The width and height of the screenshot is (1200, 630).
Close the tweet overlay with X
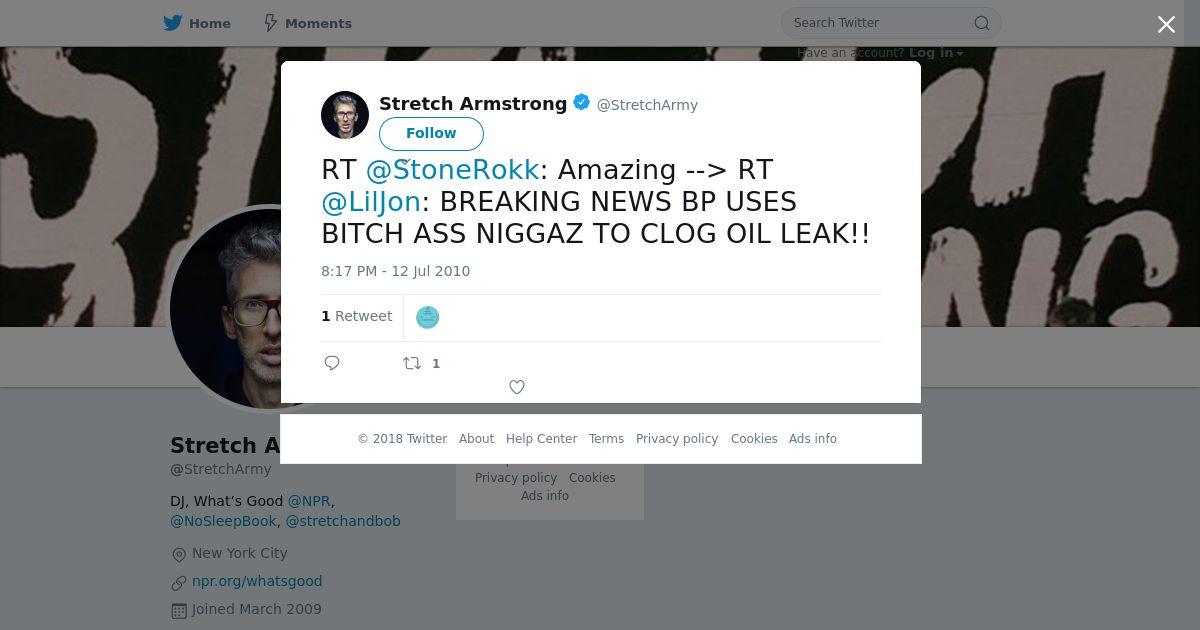tap(1166, 24)
